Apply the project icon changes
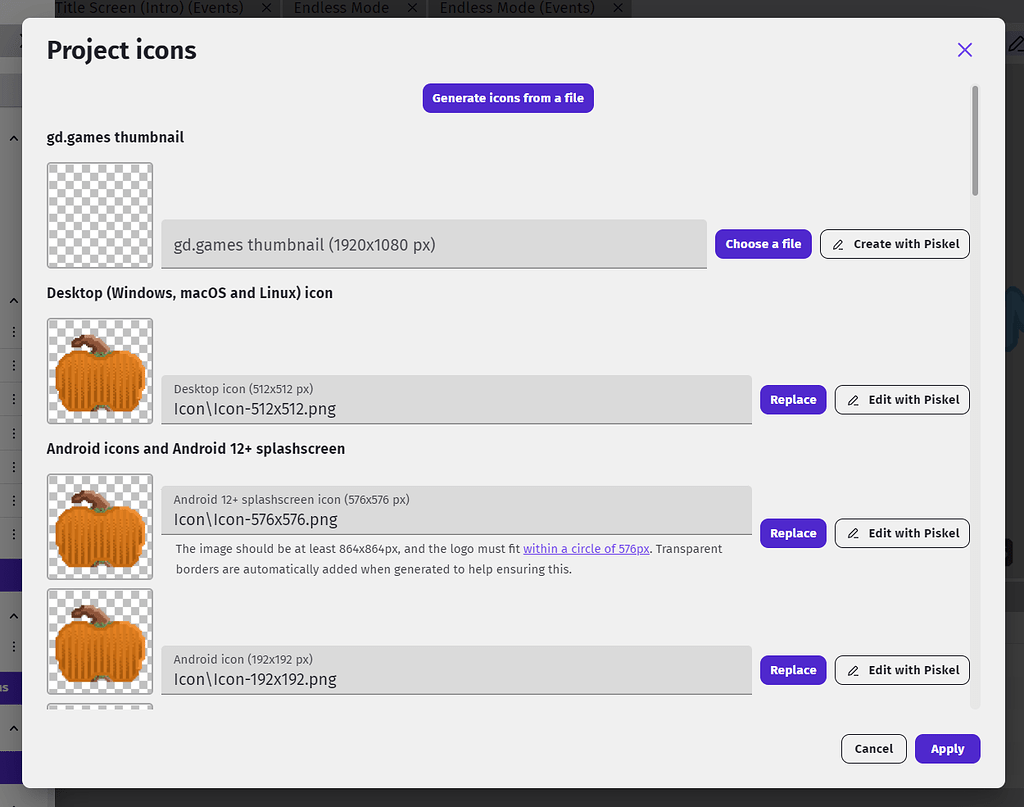The image size is (1024, 807). [947, 748]
